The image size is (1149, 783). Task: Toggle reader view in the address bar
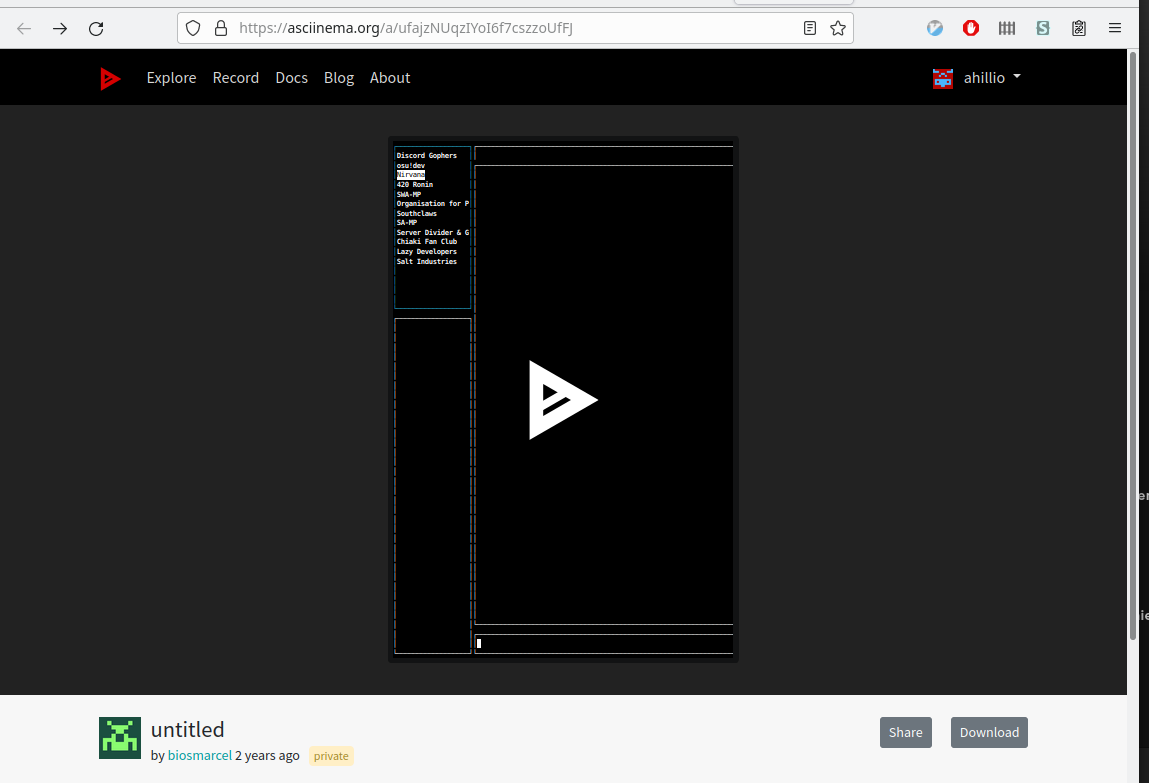pyautogui.click(x=810, y=28)
